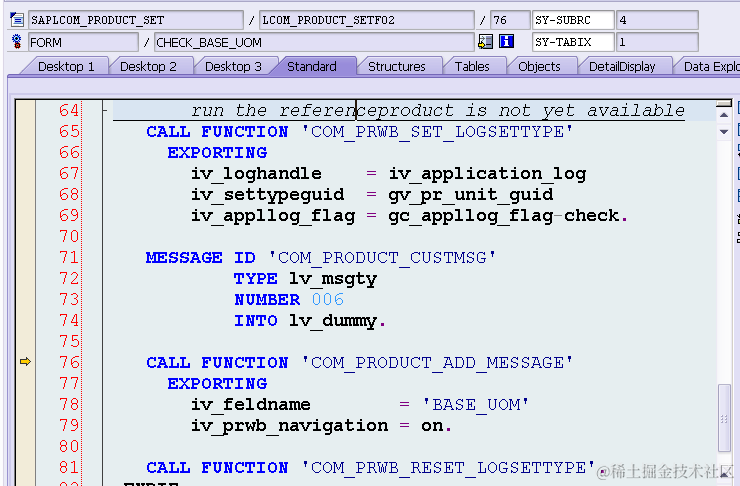Click the SAPLCOM_PRODUCT_SET program field
This screenshot has height=486, width=740.
[x=136, y=20]
